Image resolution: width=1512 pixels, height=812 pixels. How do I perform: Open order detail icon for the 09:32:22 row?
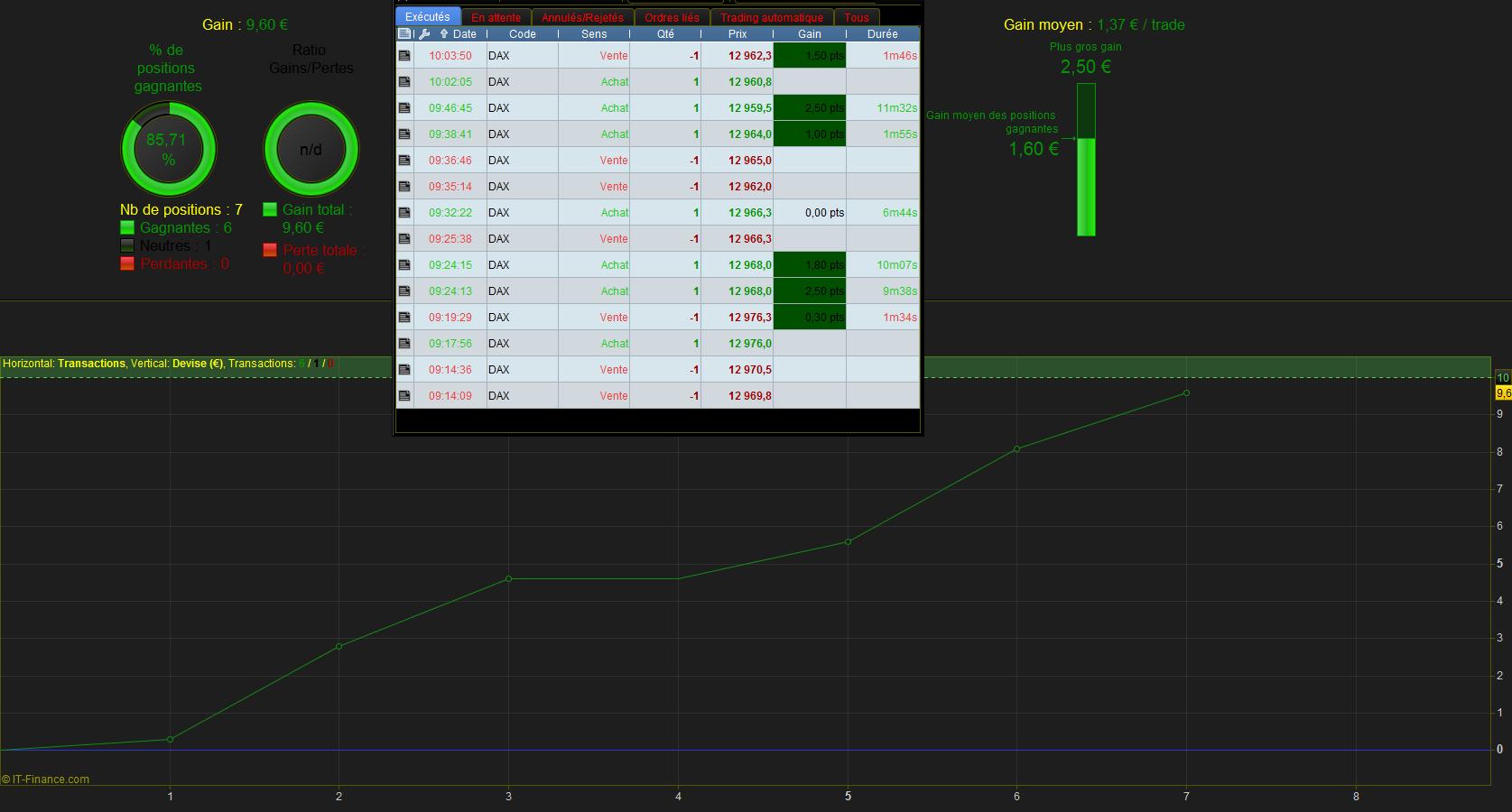(x=404, y=213)
